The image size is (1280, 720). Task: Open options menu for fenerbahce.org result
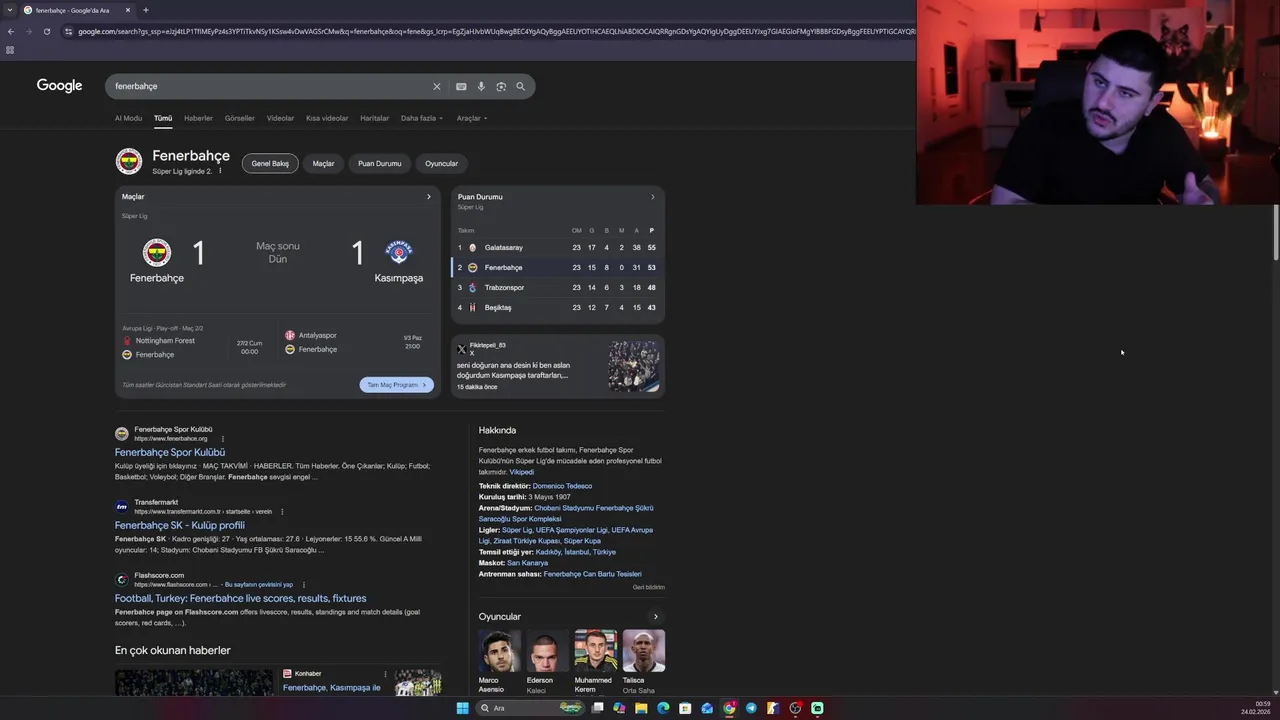point(223,439)
